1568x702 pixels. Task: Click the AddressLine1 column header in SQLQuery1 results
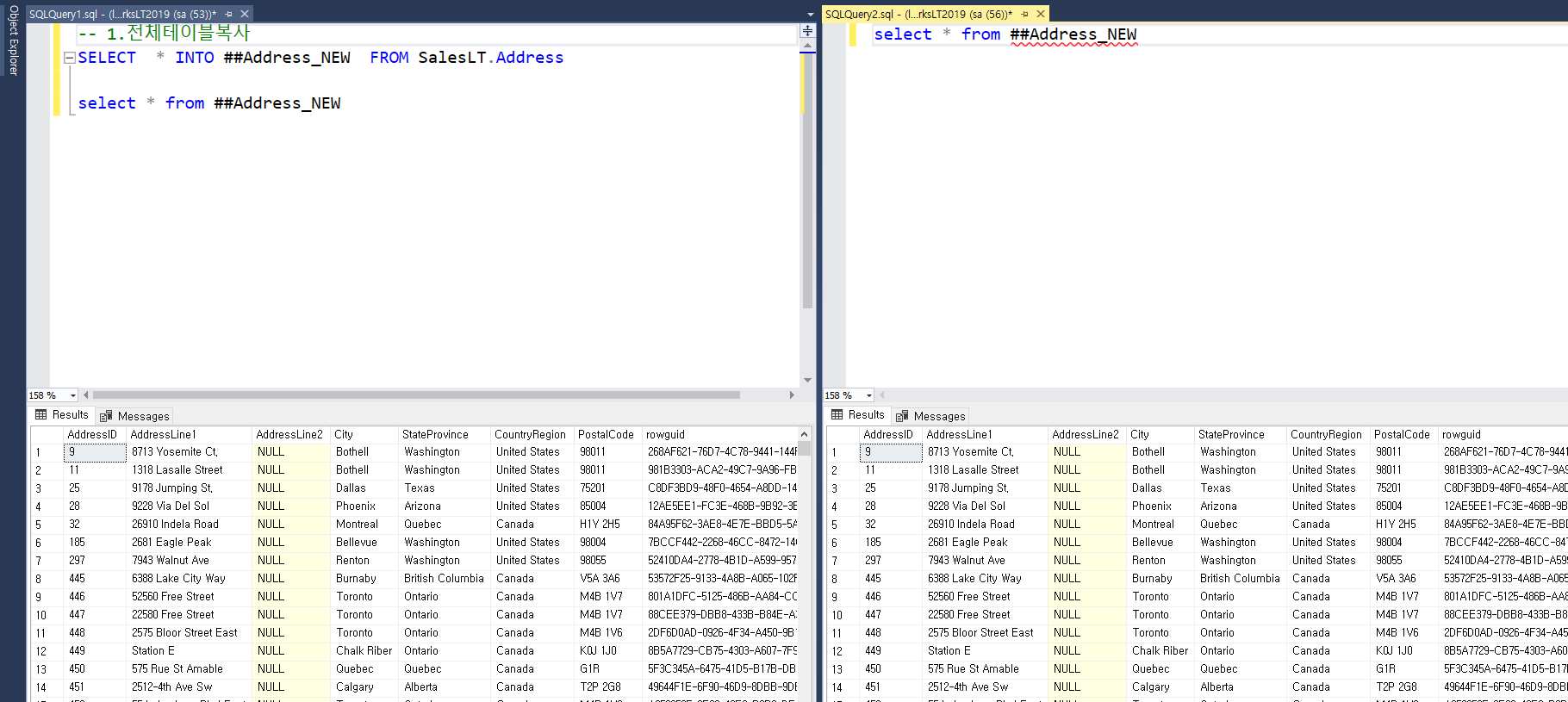coord(189,435)
